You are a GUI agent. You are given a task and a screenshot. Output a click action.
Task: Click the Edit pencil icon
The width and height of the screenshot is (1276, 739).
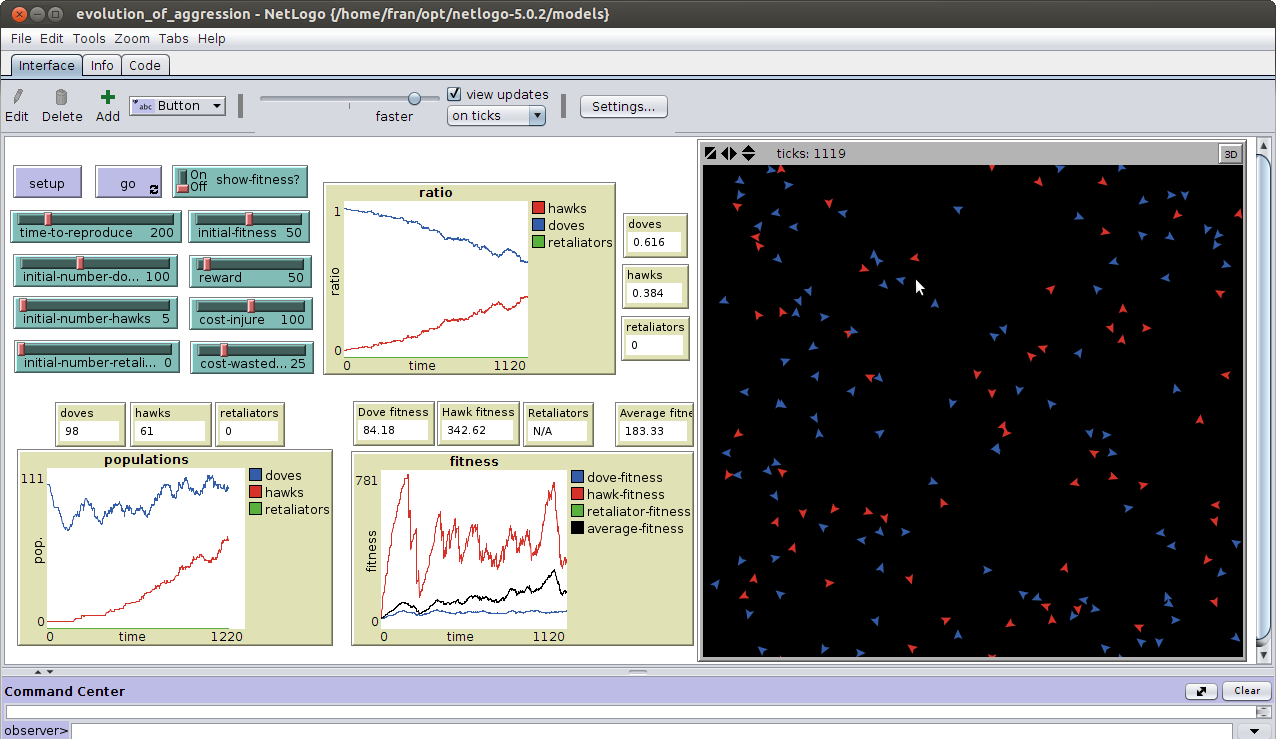pos(17,97)
